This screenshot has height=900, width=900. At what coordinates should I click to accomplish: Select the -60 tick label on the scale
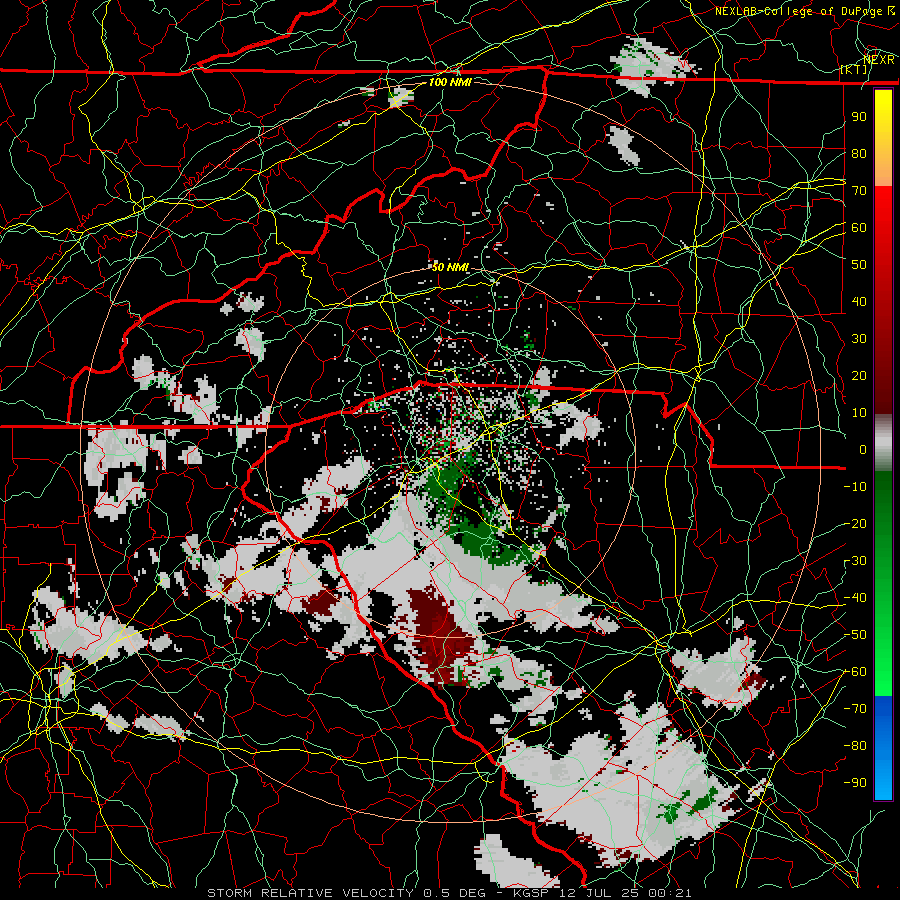click(x=855, y=672)
